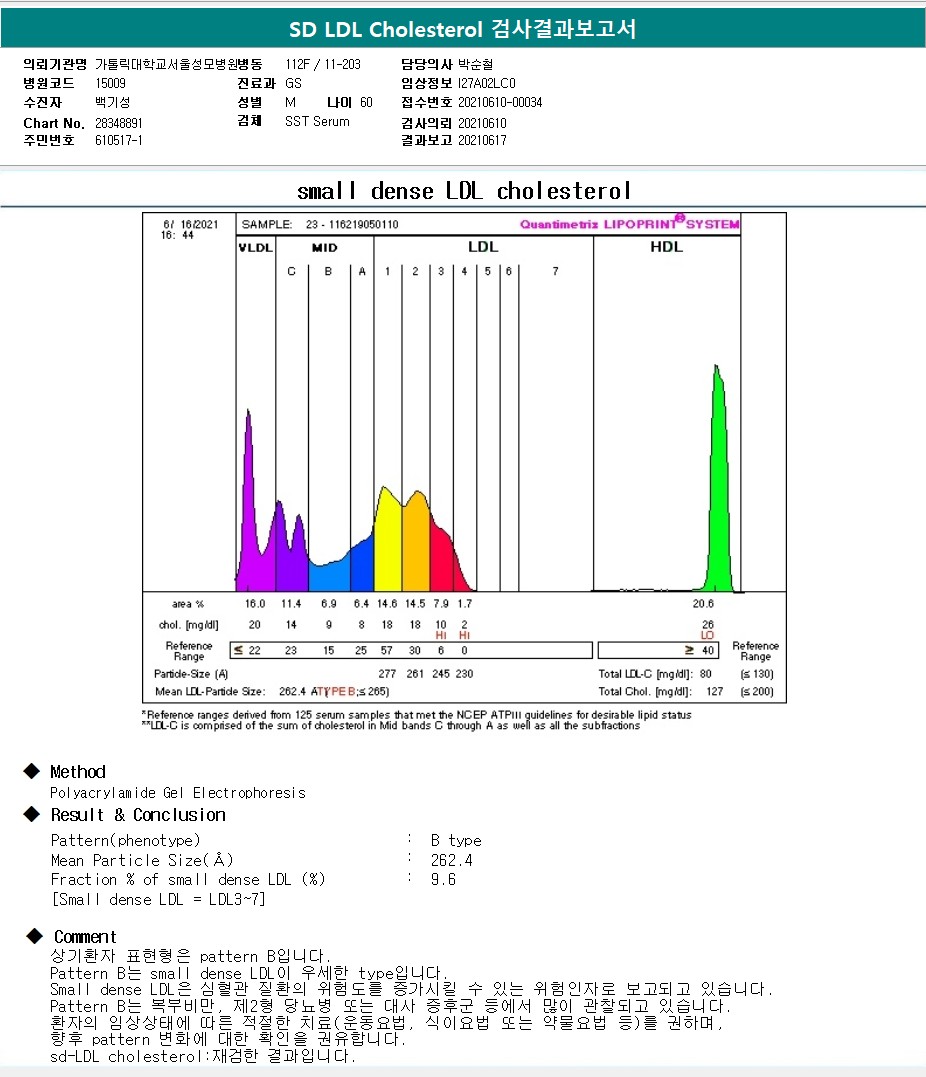The width and height of the screenshot is (926, 1077).
Task: Select the specimen type "SST Serum"
Action: coord(317,122)
